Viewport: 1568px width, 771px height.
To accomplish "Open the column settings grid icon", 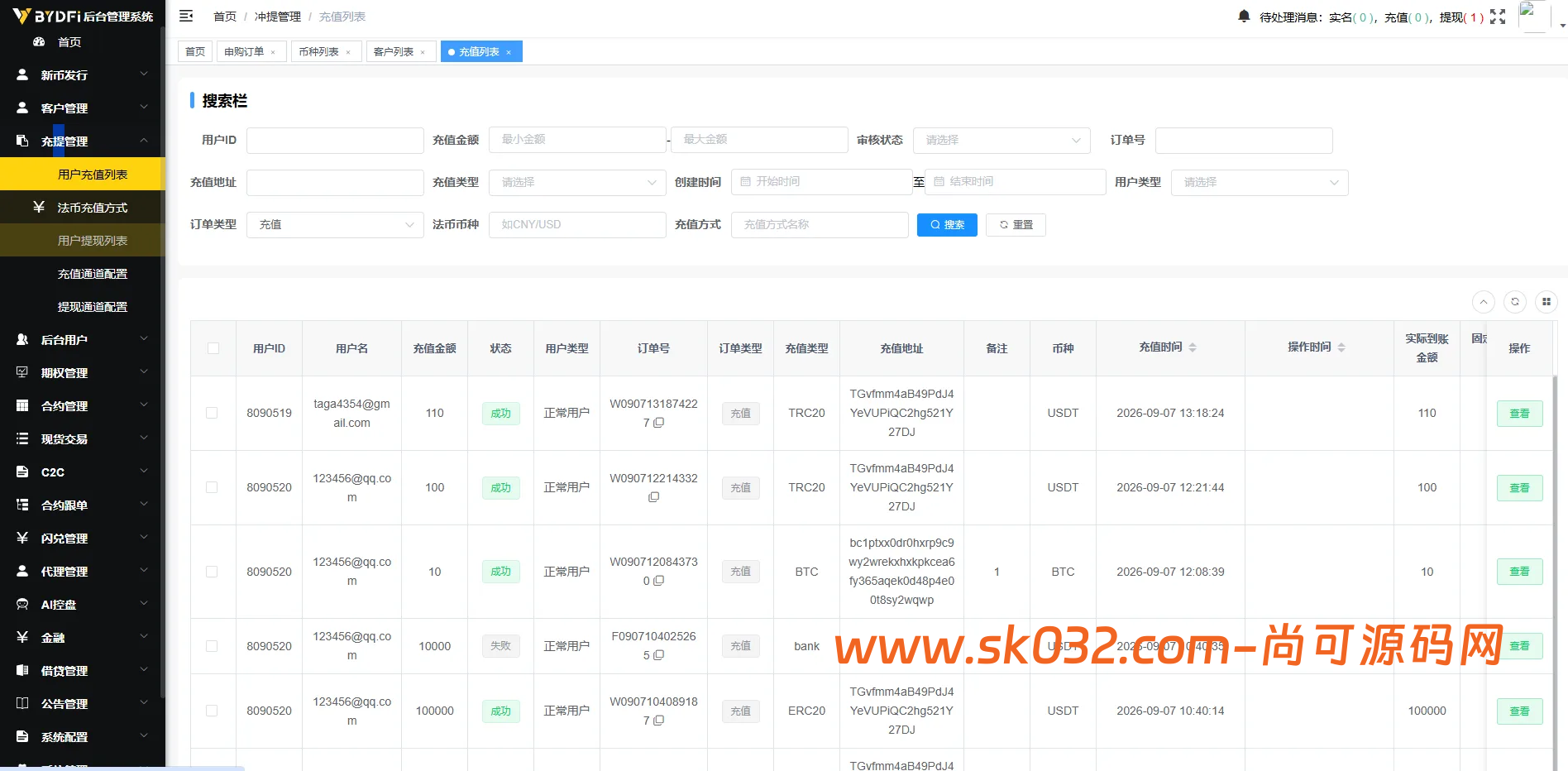I will pos(1546,302).
